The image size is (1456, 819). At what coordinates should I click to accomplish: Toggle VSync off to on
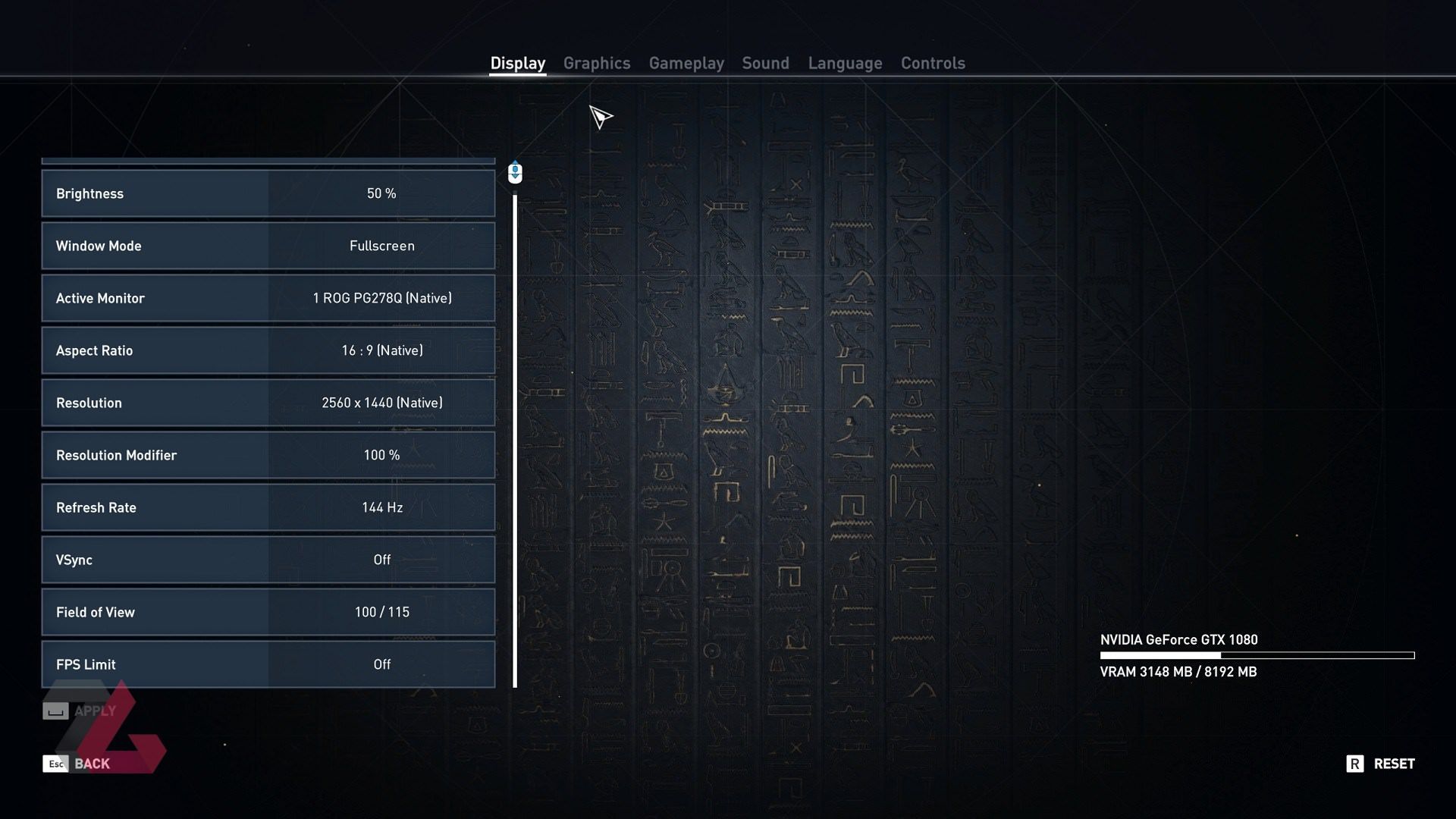point(382,560)
